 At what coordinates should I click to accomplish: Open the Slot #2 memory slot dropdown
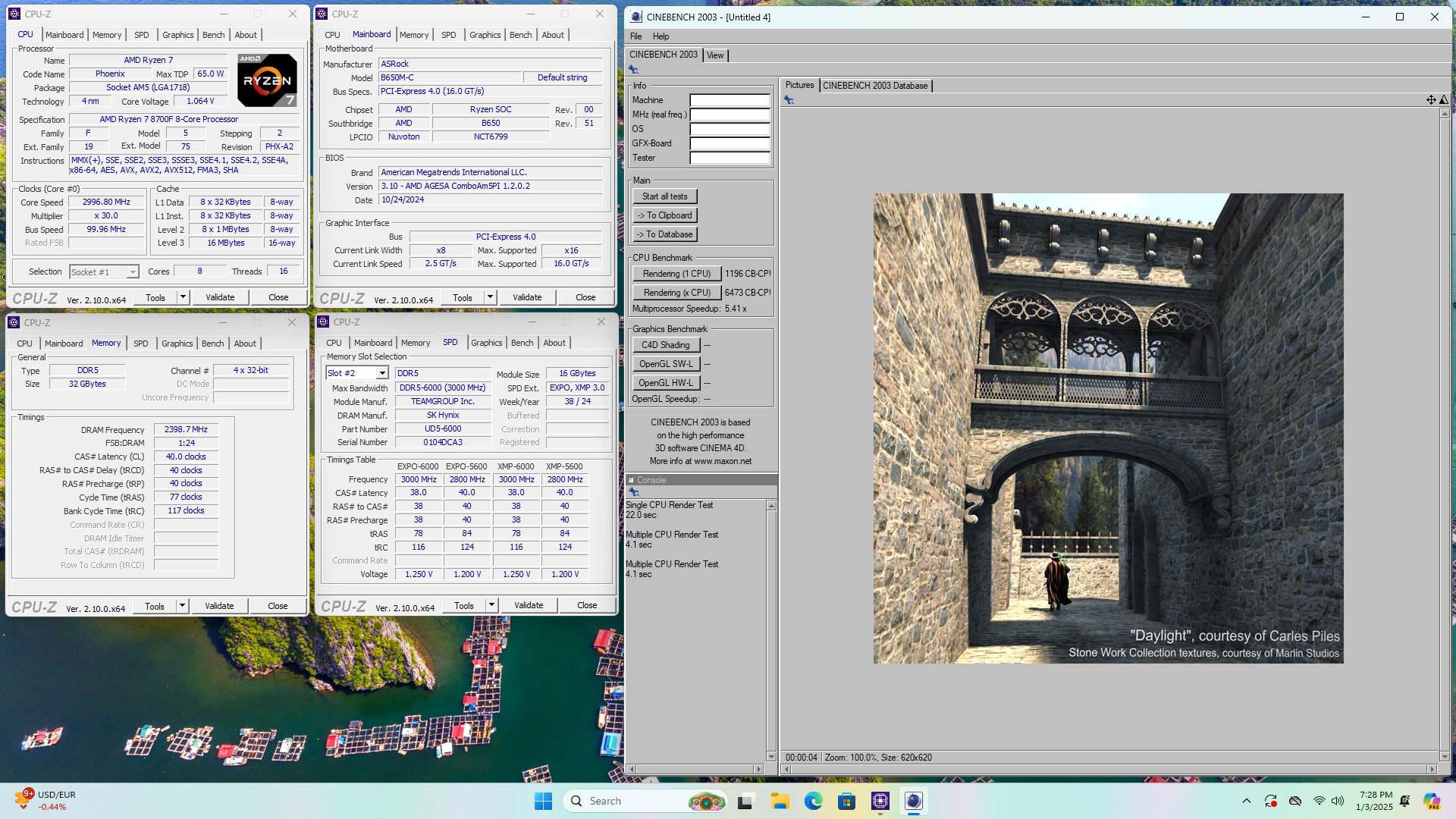(382, 373)
